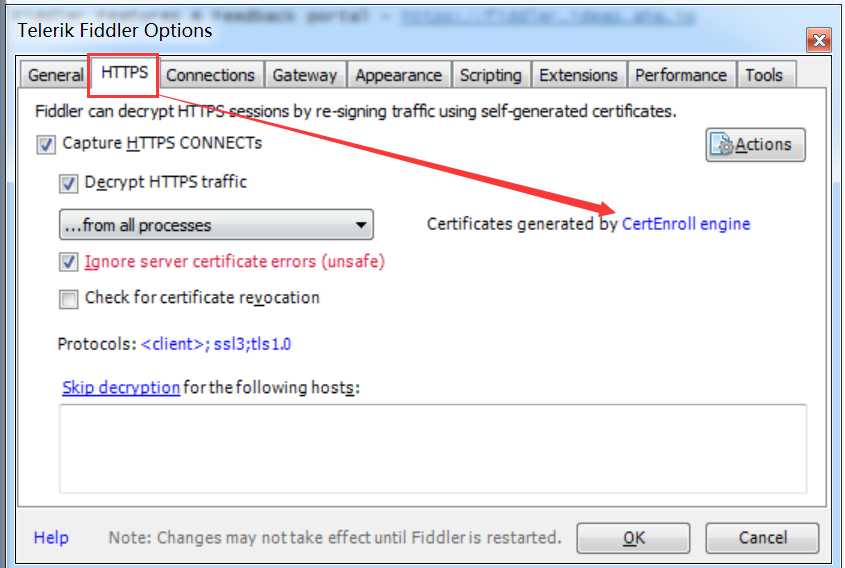Click the CertEnroll engine link
845x568 pixels.
[x=685, y=224]
